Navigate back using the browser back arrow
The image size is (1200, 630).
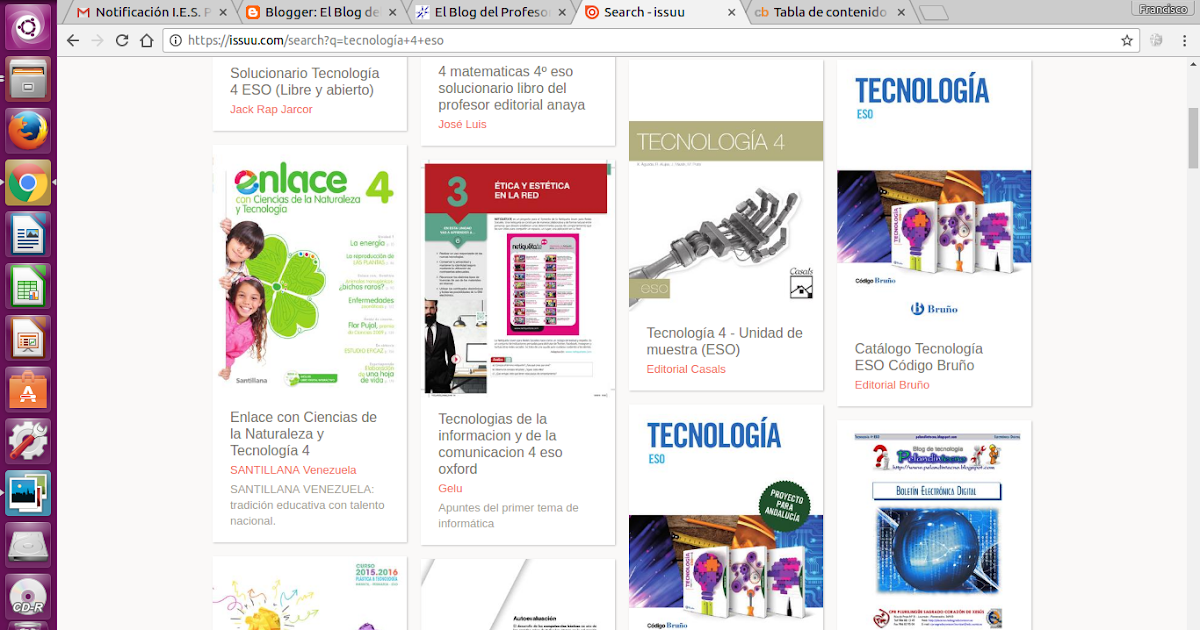click(71, 41)
